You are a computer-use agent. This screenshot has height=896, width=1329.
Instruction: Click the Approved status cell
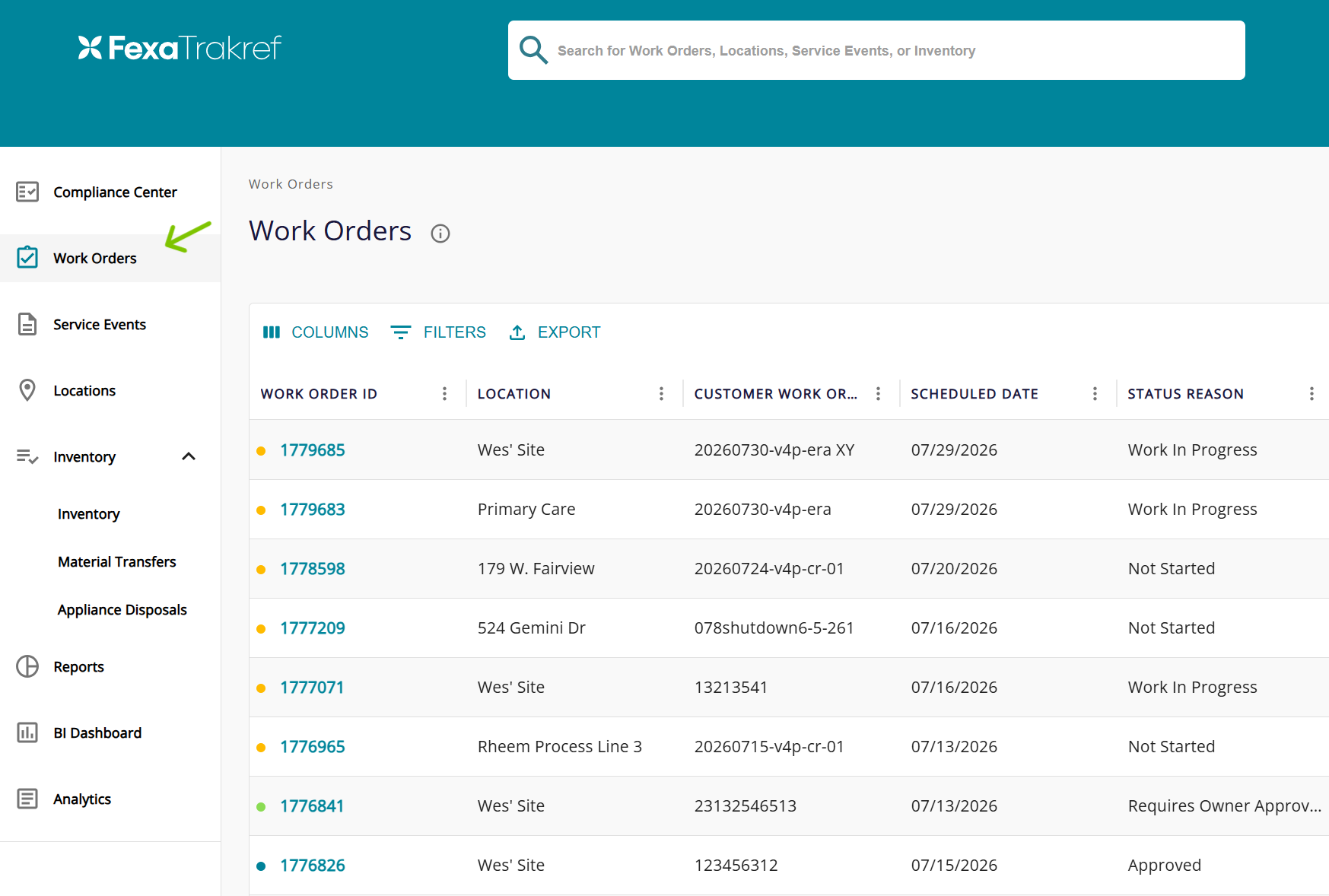pyautogui.click(x=1165, y=866)
